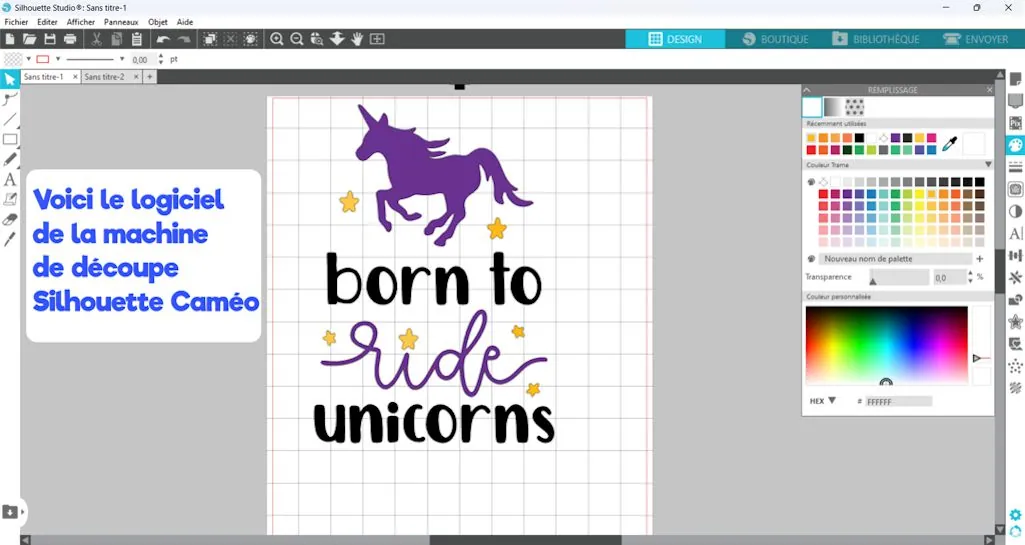The image size is (1025, 545).
Task: Pick the rectangle shape tool
Action: coord(10,140)
